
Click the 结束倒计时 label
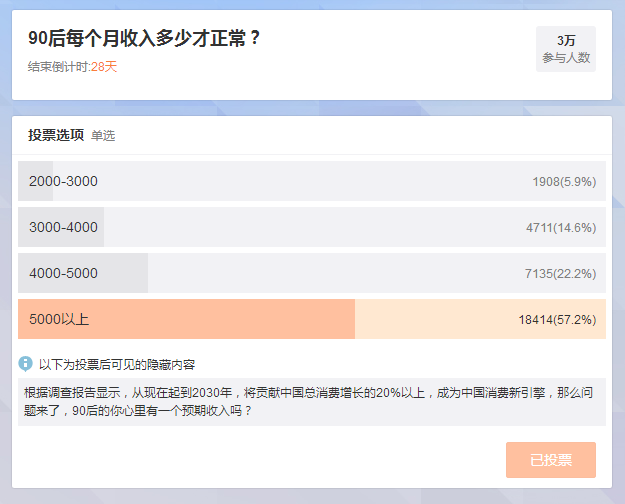pyautogui.click(x=59, y=67)
